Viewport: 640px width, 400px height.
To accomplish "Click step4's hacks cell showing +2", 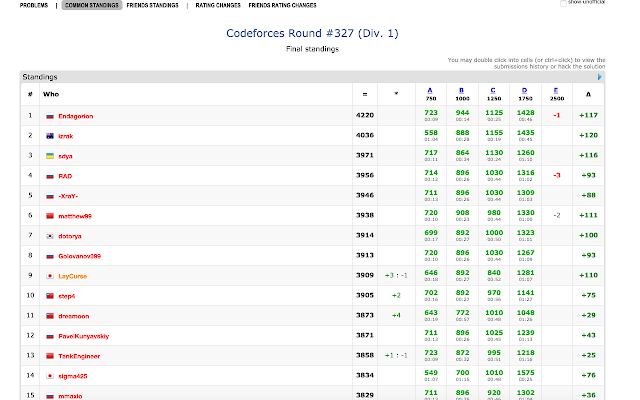I will [x=396, y=296].
